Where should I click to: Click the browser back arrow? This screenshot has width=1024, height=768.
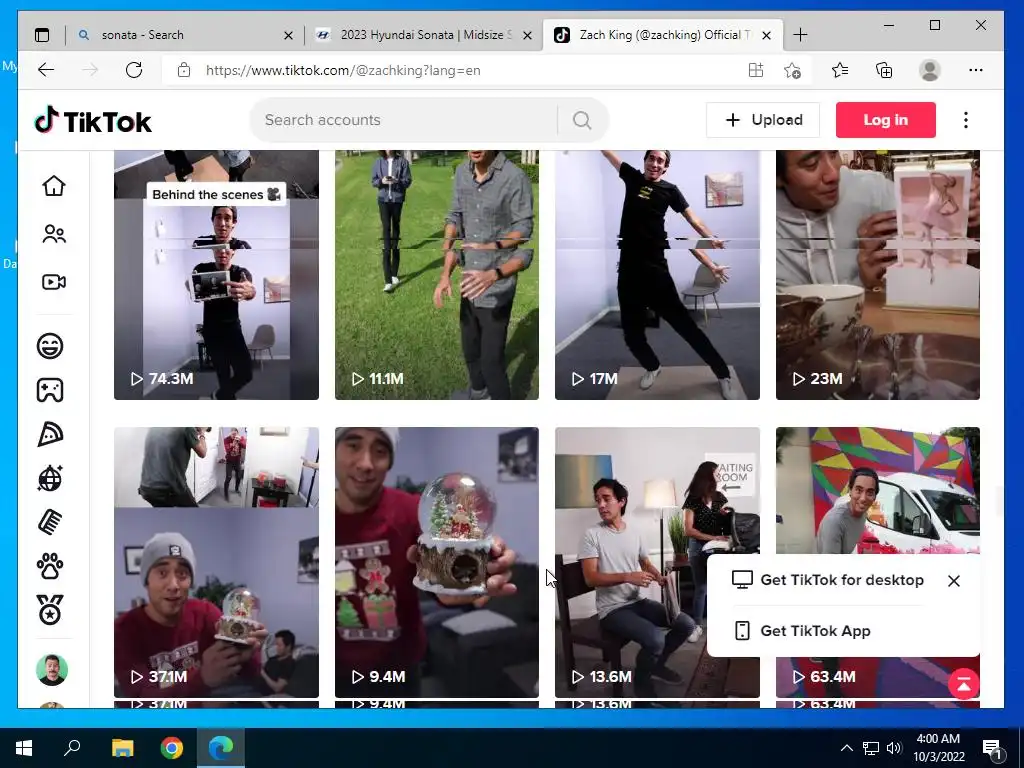coord(46,70)
